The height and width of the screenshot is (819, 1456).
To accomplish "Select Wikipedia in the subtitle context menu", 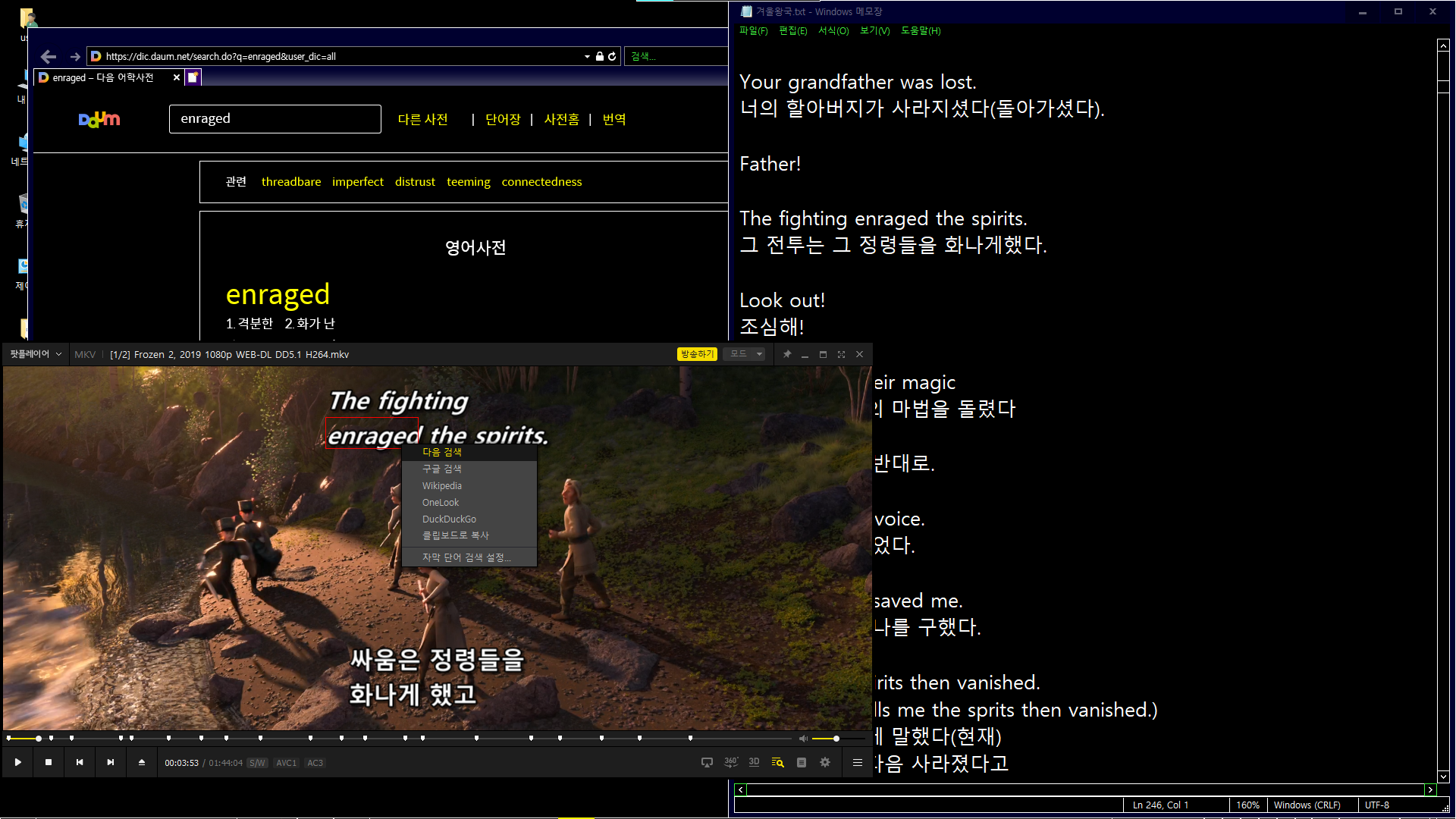I will [442, 485].
